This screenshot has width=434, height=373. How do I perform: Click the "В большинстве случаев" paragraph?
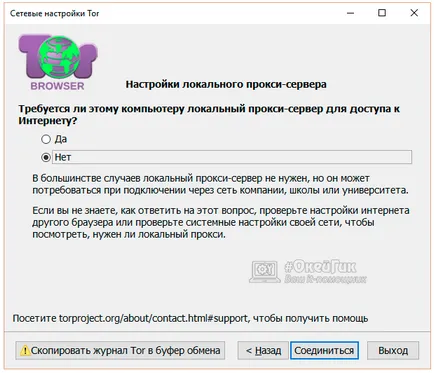point(220,184)
